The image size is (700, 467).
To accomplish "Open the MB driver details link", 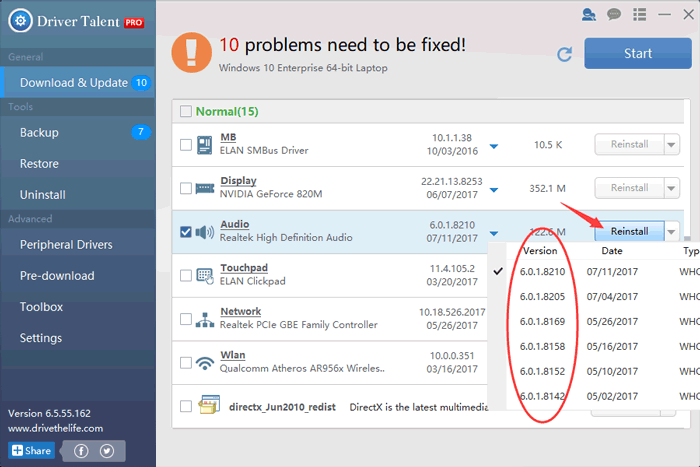I will (228, 138).
